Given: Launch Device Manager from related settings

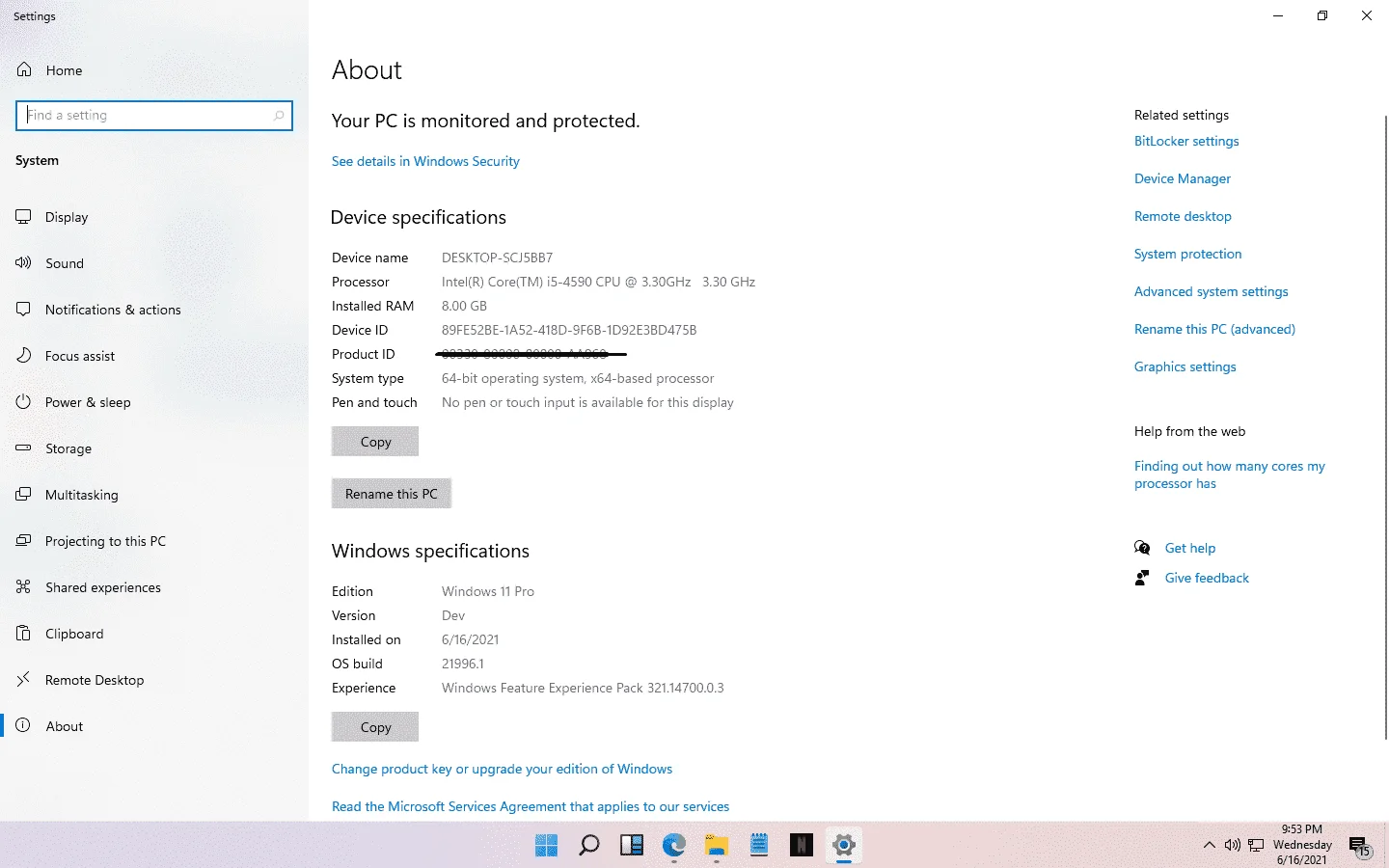Looking at the screenshot, I should (1183, 178).
